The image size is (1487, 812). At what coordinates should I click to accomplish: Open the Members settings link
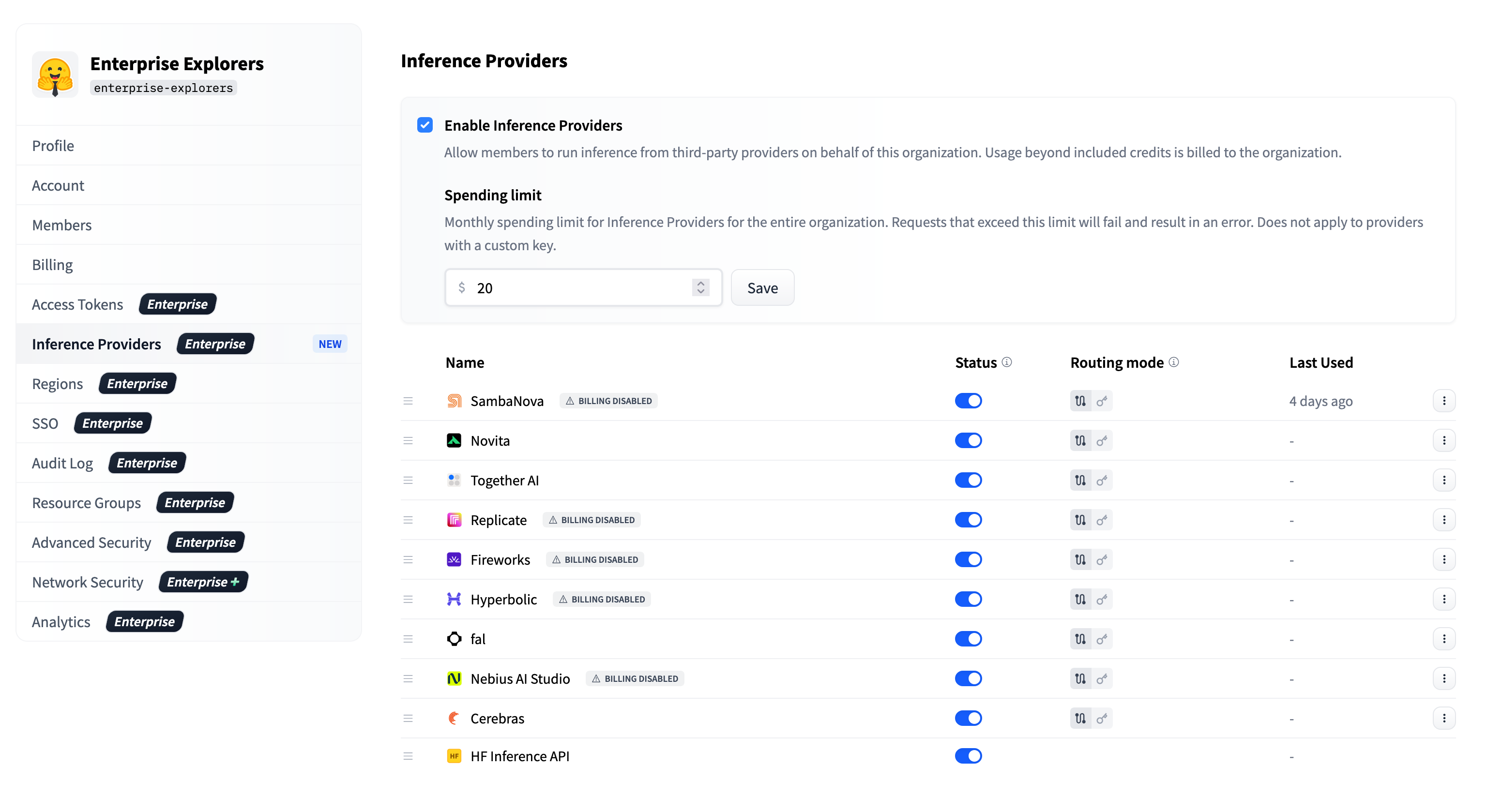62,225
